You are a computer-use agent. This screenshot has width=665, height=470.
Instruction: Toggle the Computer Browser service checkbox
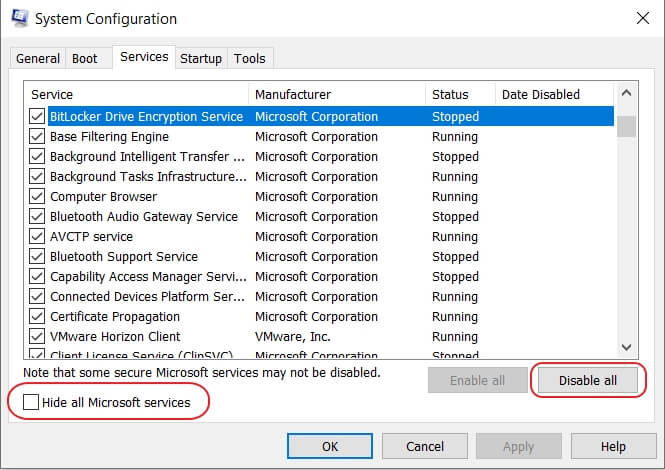click(x=37, y=197)
